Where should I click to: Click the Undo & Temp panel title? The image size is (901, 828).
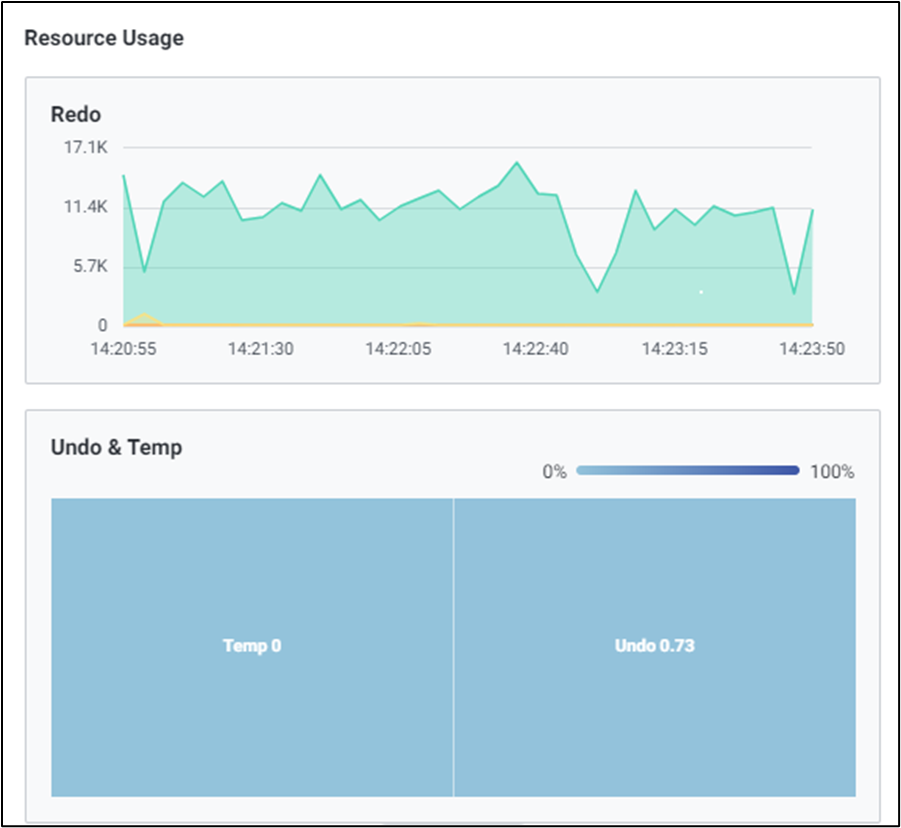(116, 447)
